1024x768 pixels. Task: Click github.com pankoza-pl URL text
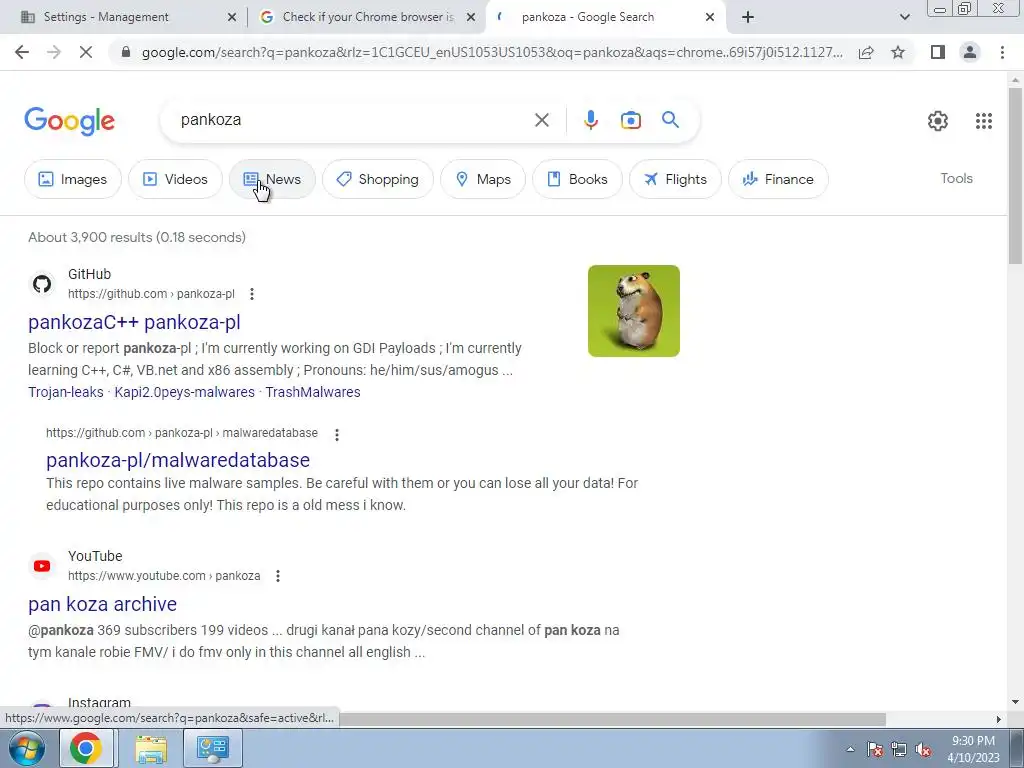coord(152,294)
